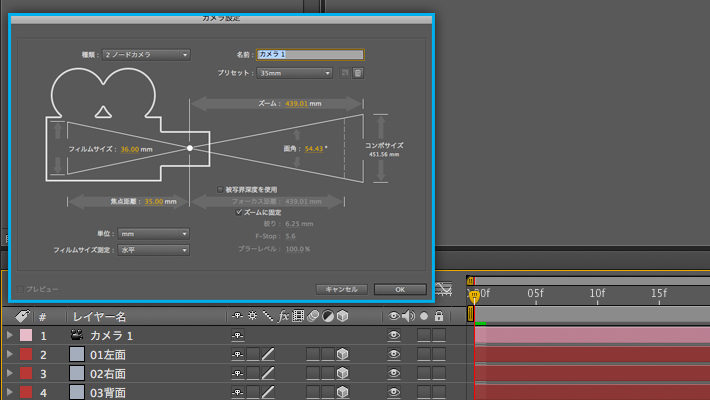Click the # index column header
This screenshot has width=710, height=400.
click(x=42, y=317)
